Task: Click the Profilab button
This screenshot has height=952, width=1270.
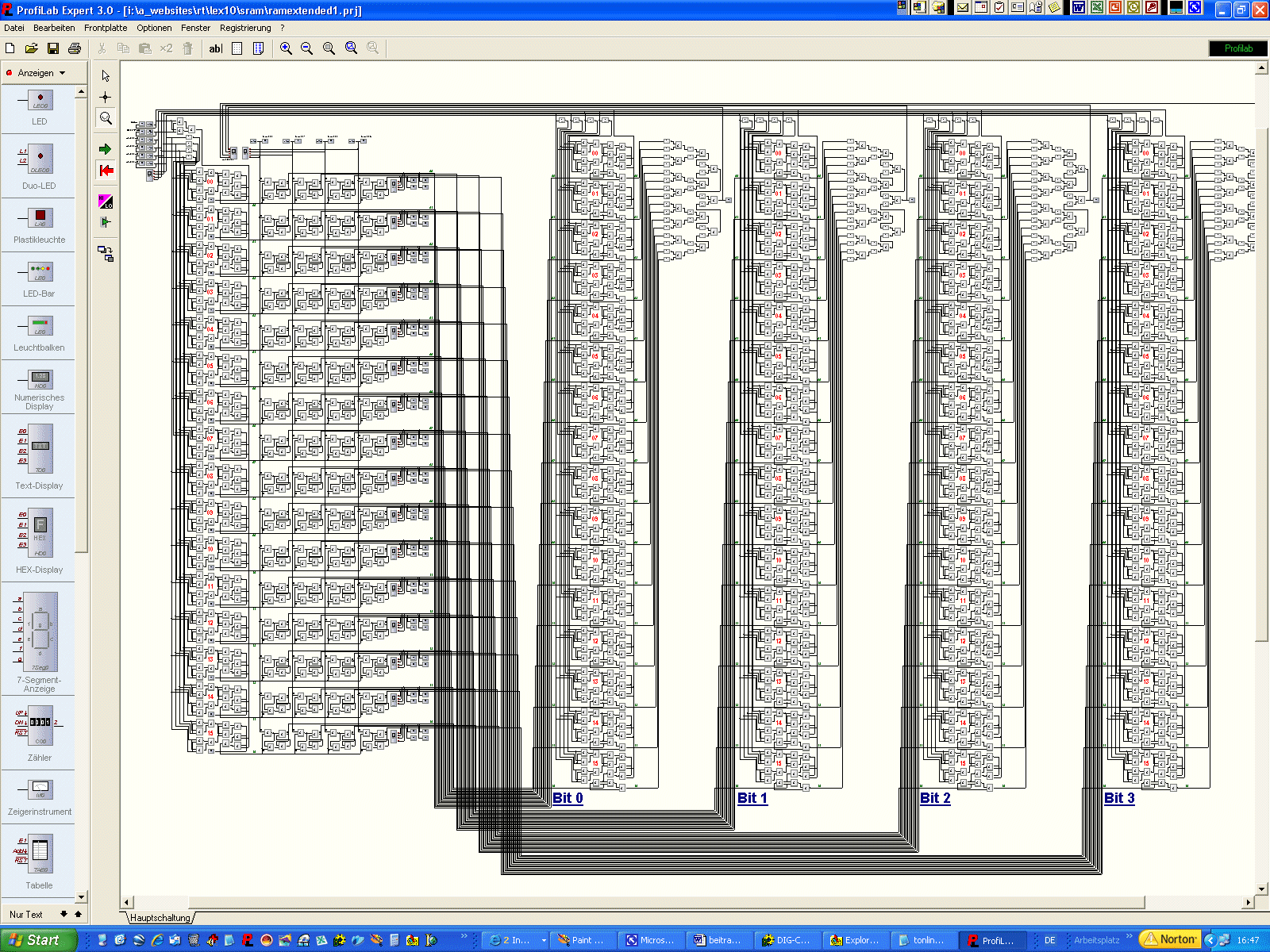Action: click(1238, 48)
